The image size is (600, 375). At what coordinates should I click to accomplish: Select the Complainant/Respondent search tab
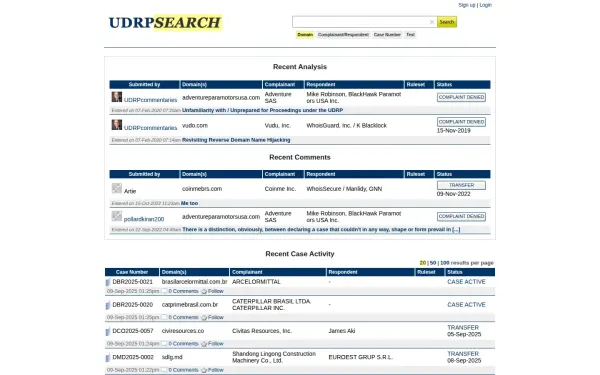click(x=343, y=35)
